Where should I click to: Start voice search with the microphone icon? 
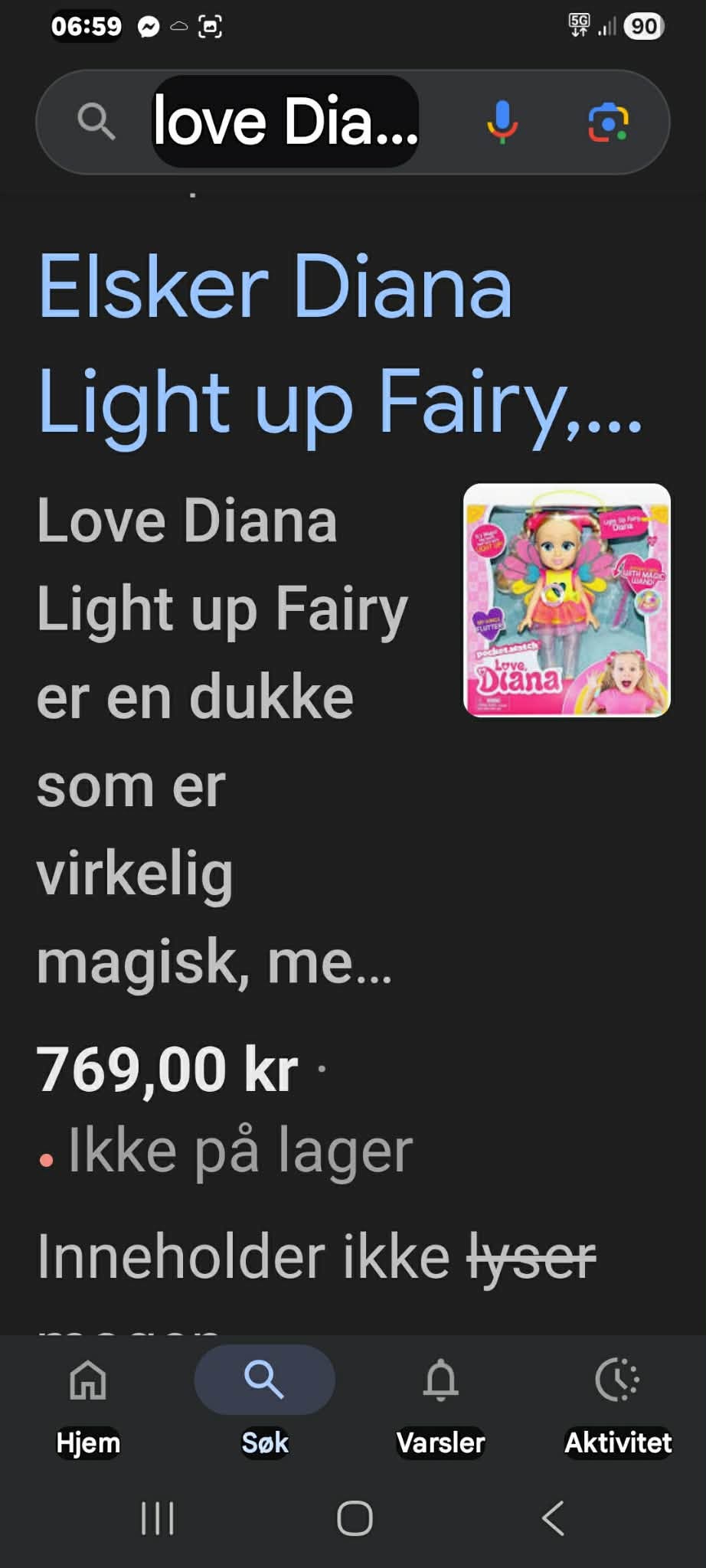tap(502, 122)
